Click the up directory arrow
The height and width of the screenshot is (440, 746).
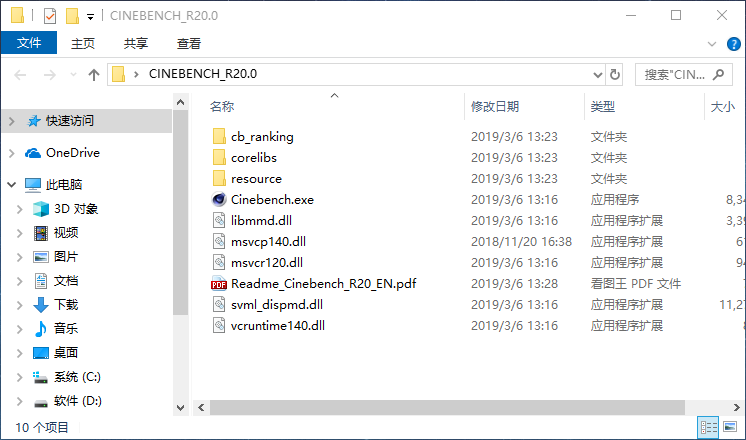pos(94,74)
